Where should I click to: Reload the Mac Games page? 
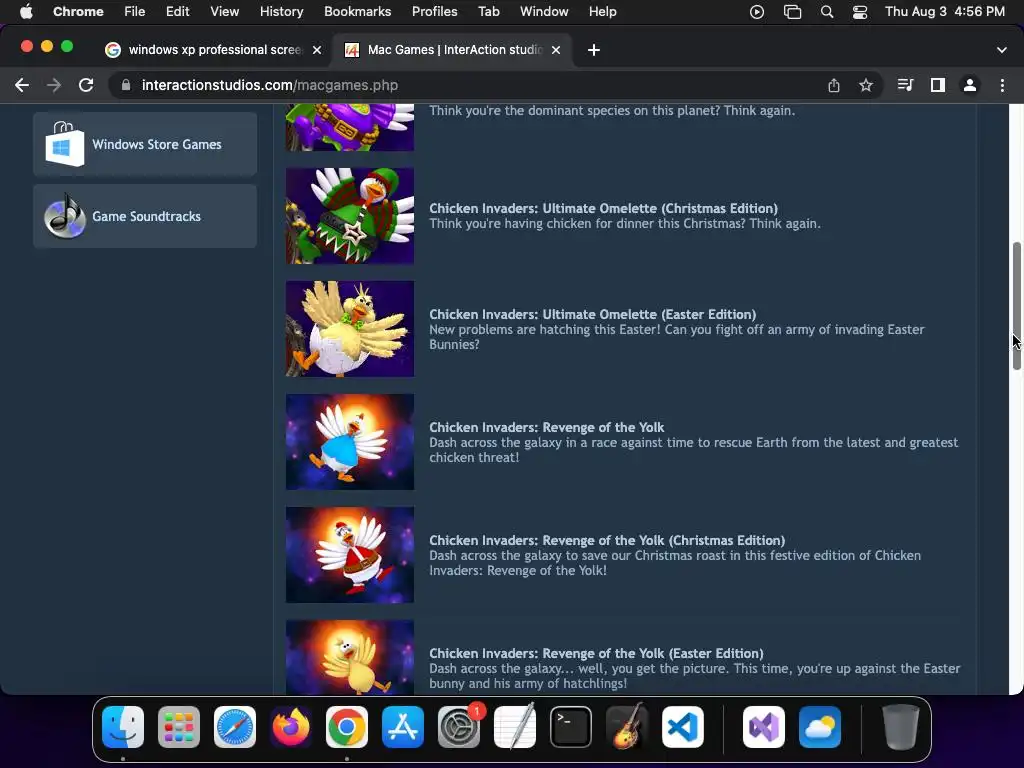point(86,85)
